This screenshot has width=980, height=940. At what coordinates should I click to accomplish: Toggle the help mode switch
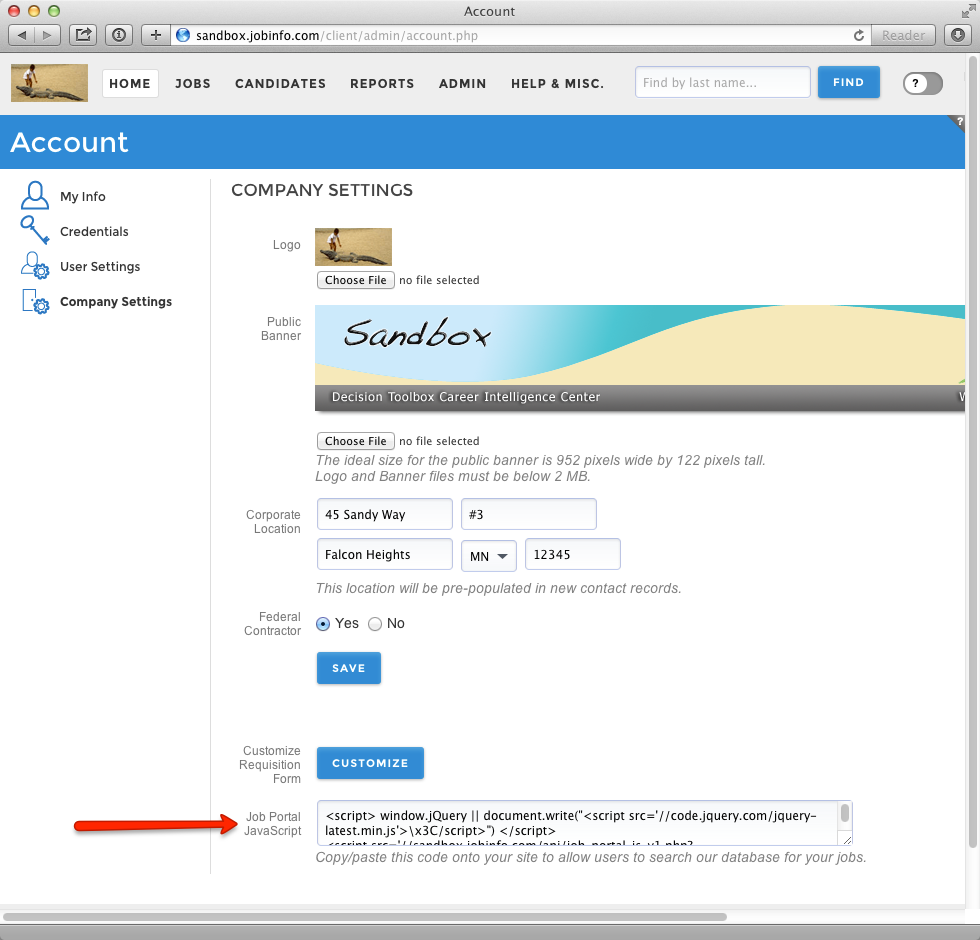click(x=922, y=83)
